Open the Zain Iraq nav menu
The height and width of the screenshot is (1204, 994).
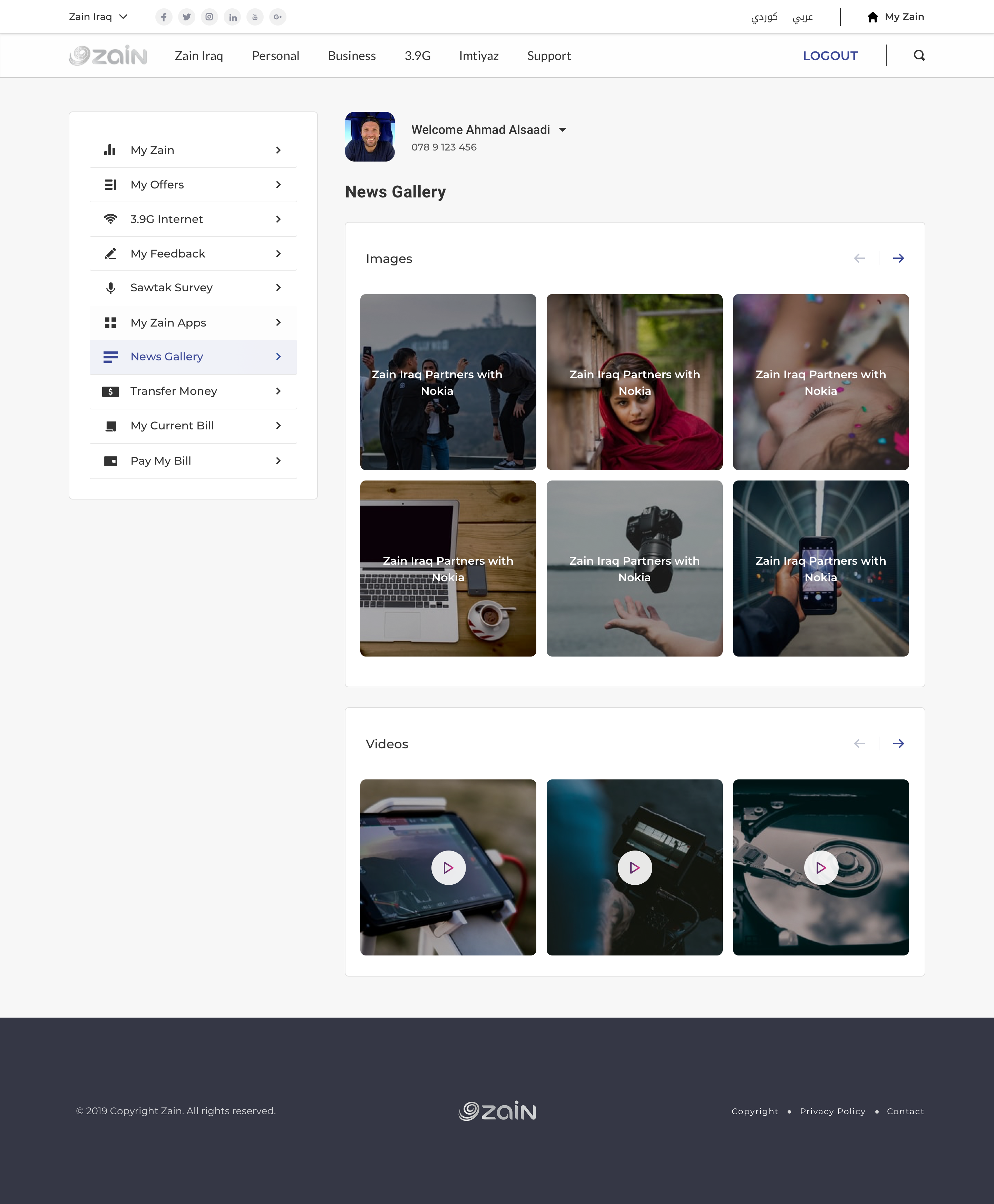point(199,56)
